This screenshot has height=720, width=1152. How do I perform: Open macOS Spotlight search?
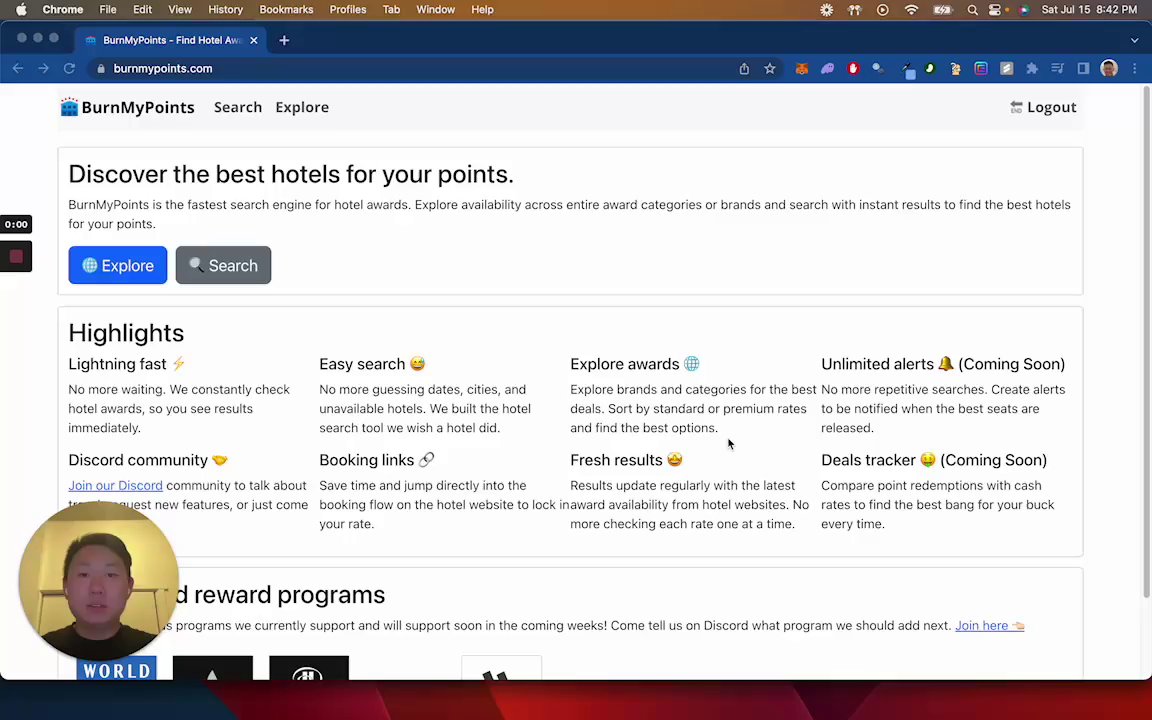click(972, 10)
